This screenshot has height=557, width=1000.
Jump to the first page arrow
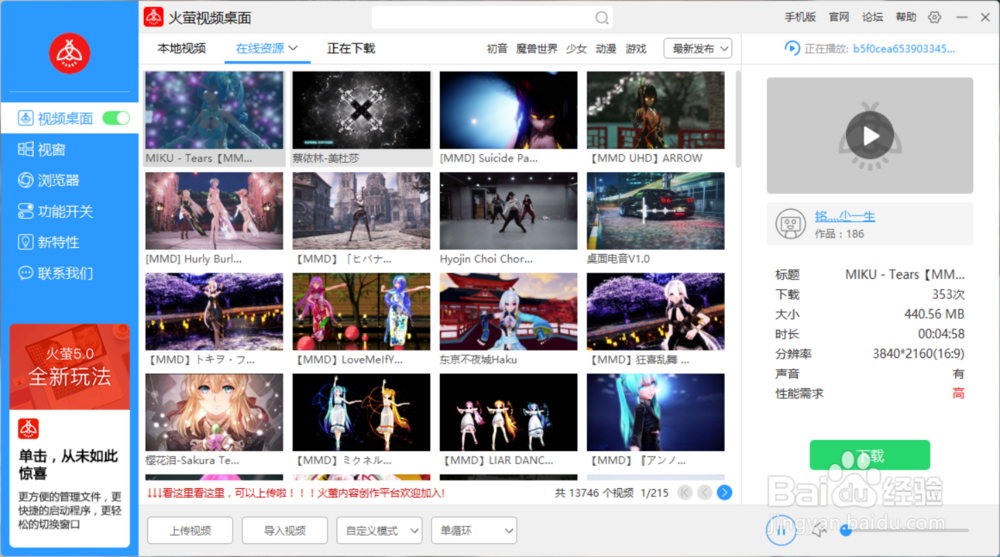tap(685, 493)
